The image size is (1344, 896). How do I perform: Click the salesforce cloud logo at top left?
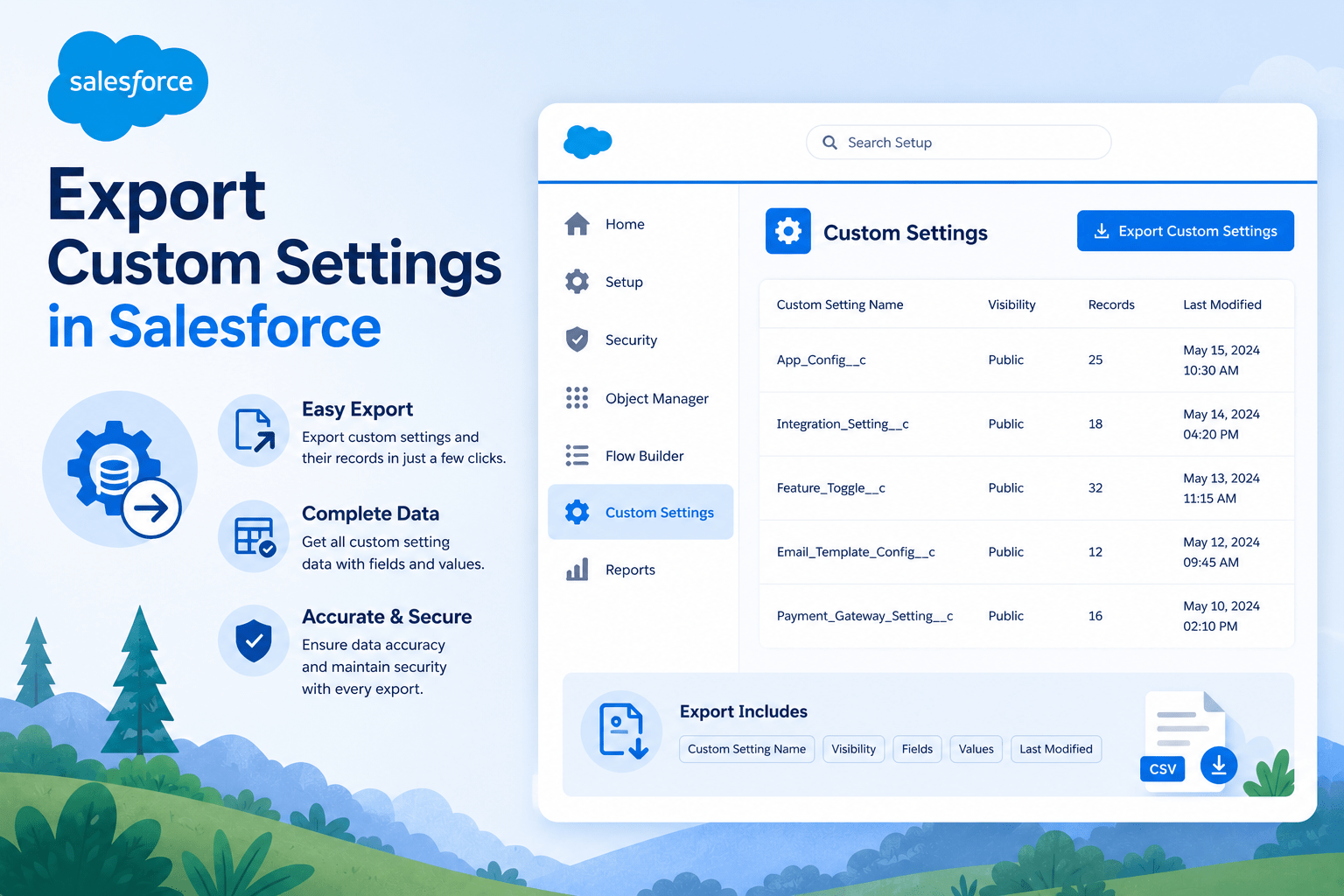[x=128, y=85]
